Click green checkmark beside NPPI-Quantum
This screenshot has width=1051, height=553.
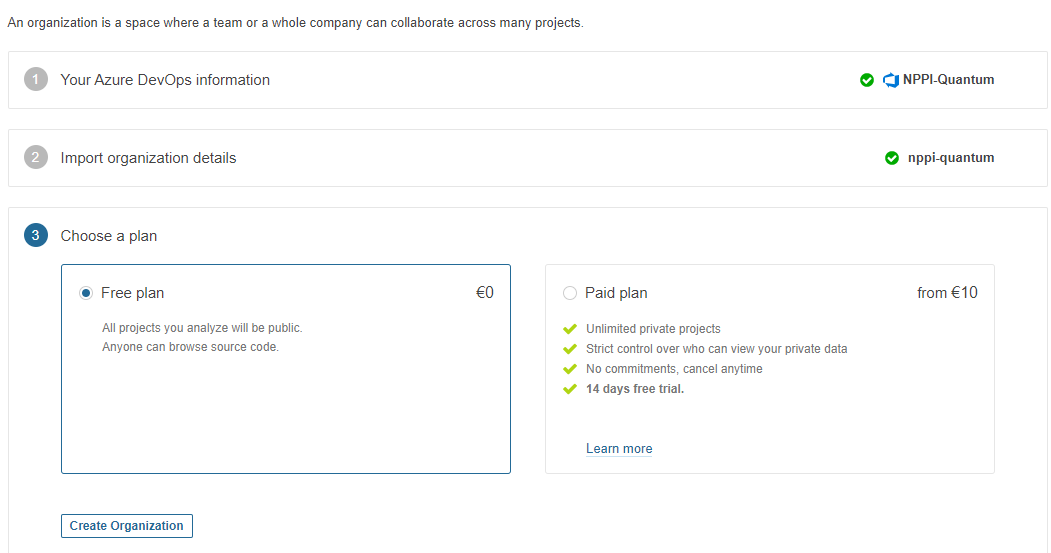[x=867, y=80]
